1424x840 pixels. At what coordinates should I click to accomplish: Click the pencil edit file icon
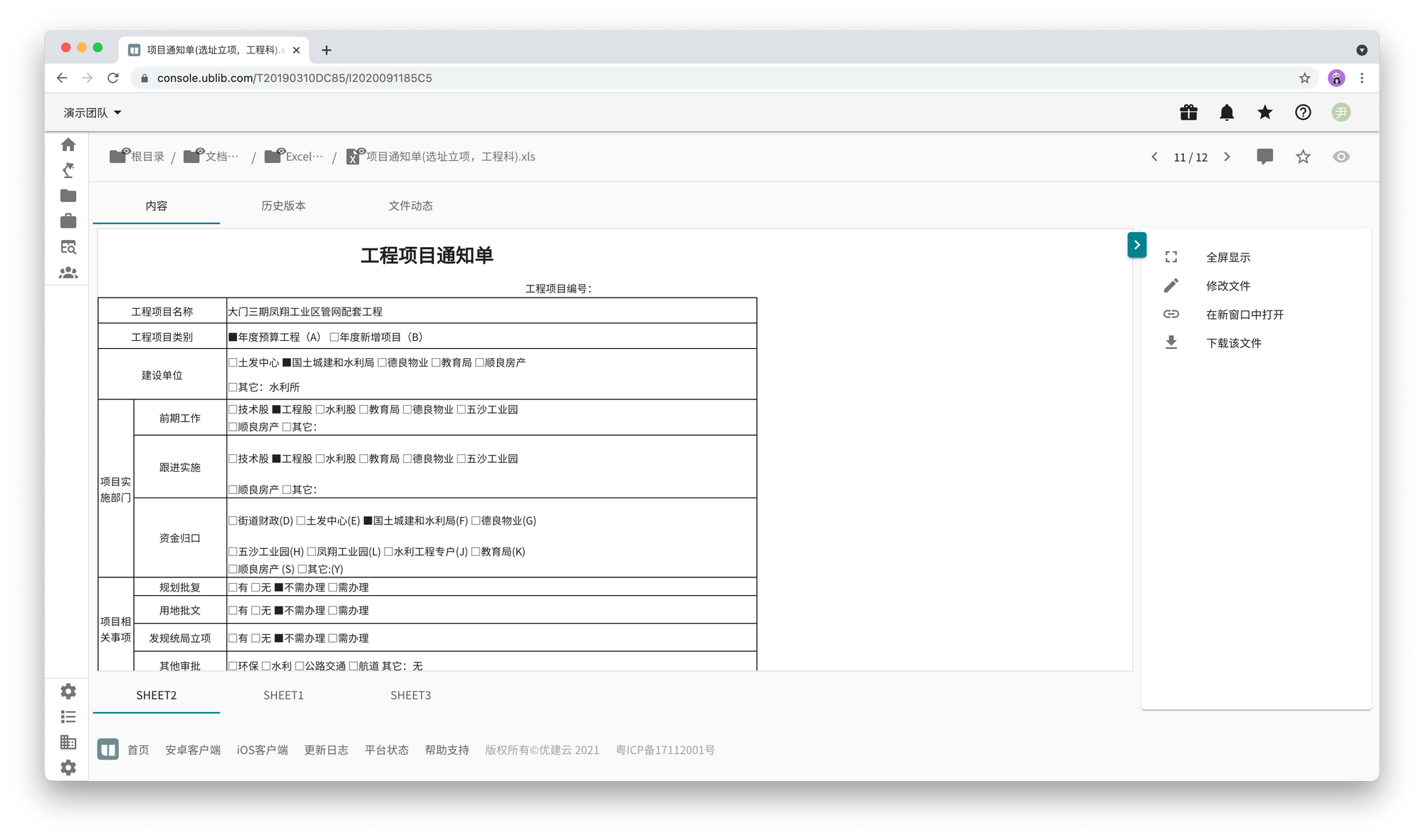[1171, 285]
